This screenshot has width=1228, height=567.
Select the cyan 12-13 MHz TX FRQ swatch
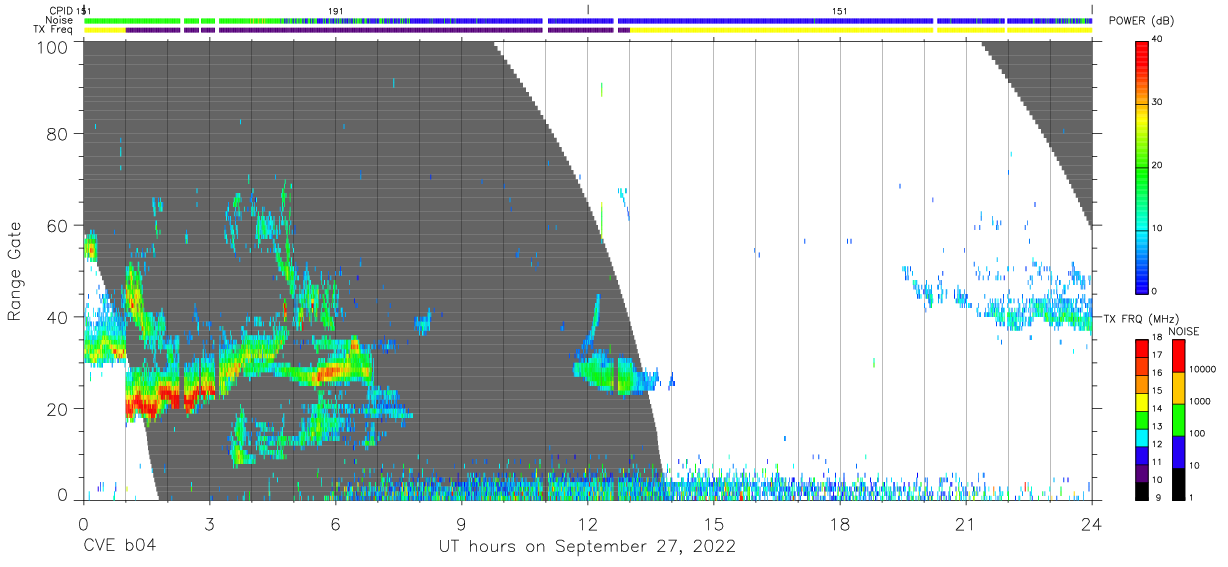pos(1142,436)
